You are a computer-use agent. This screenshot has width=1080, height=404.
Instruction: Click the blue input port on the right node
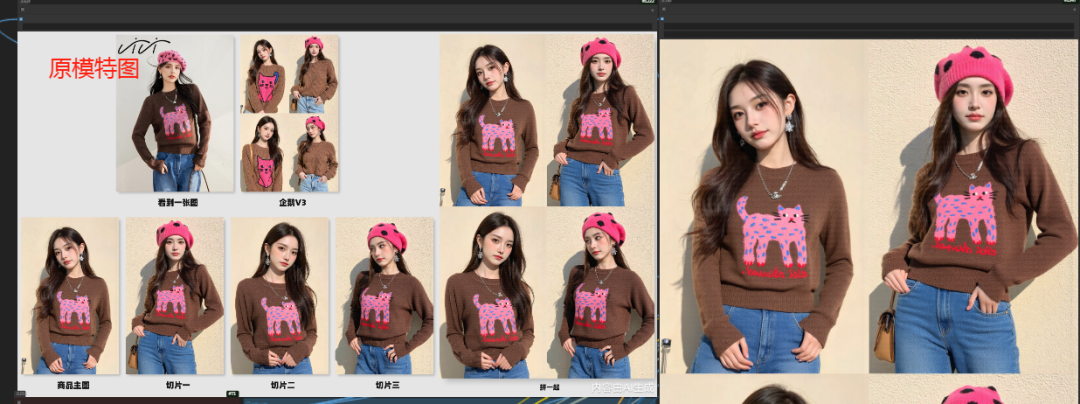(x=664, y=19)
